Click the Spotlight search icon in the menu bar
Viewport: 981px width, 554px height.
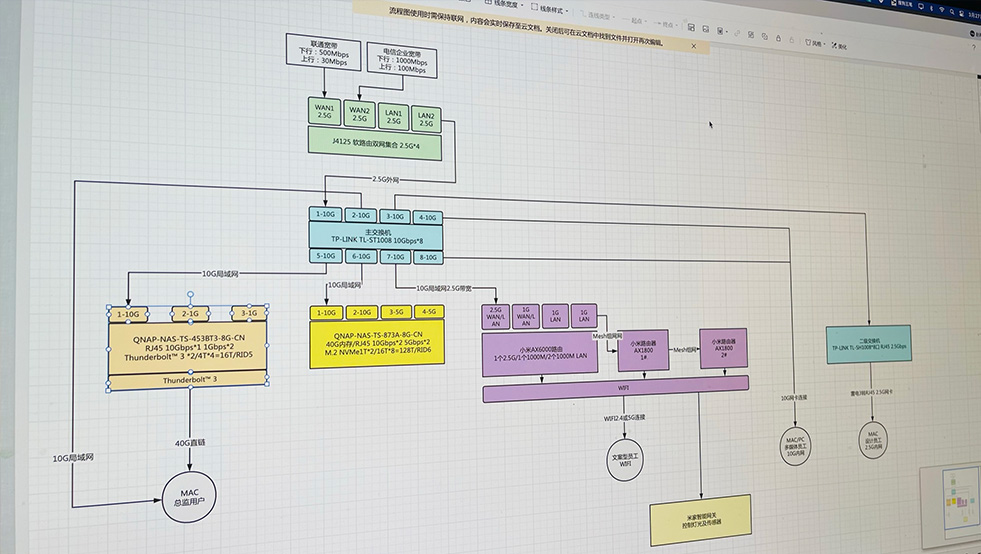pos(952,12)
